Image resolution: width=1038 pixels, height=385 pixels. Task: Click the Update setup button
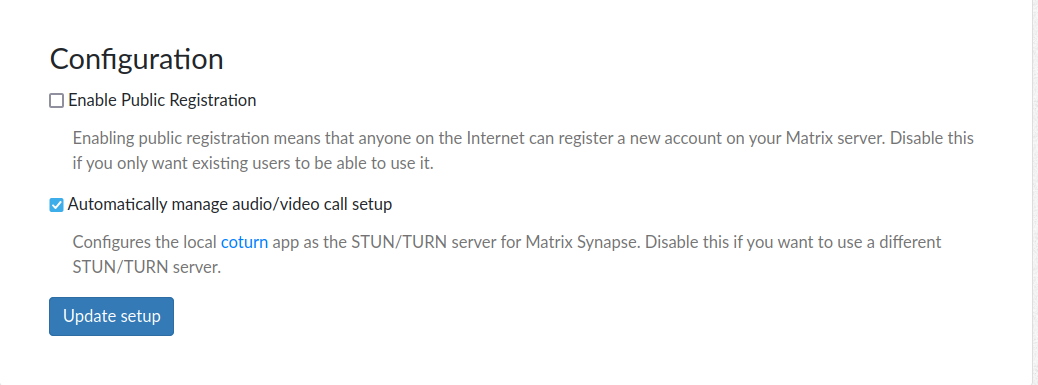(111, 316)
